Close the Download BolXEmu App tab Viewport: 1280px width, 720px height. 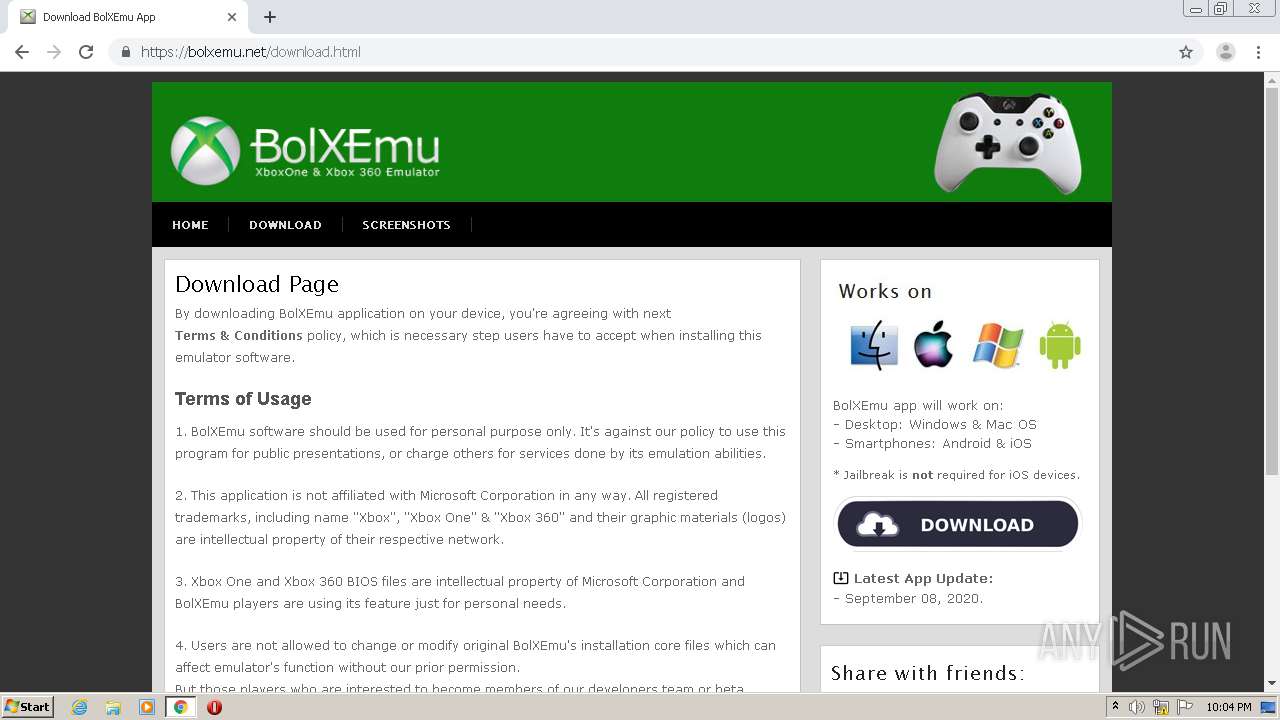(x=232, y=17)
